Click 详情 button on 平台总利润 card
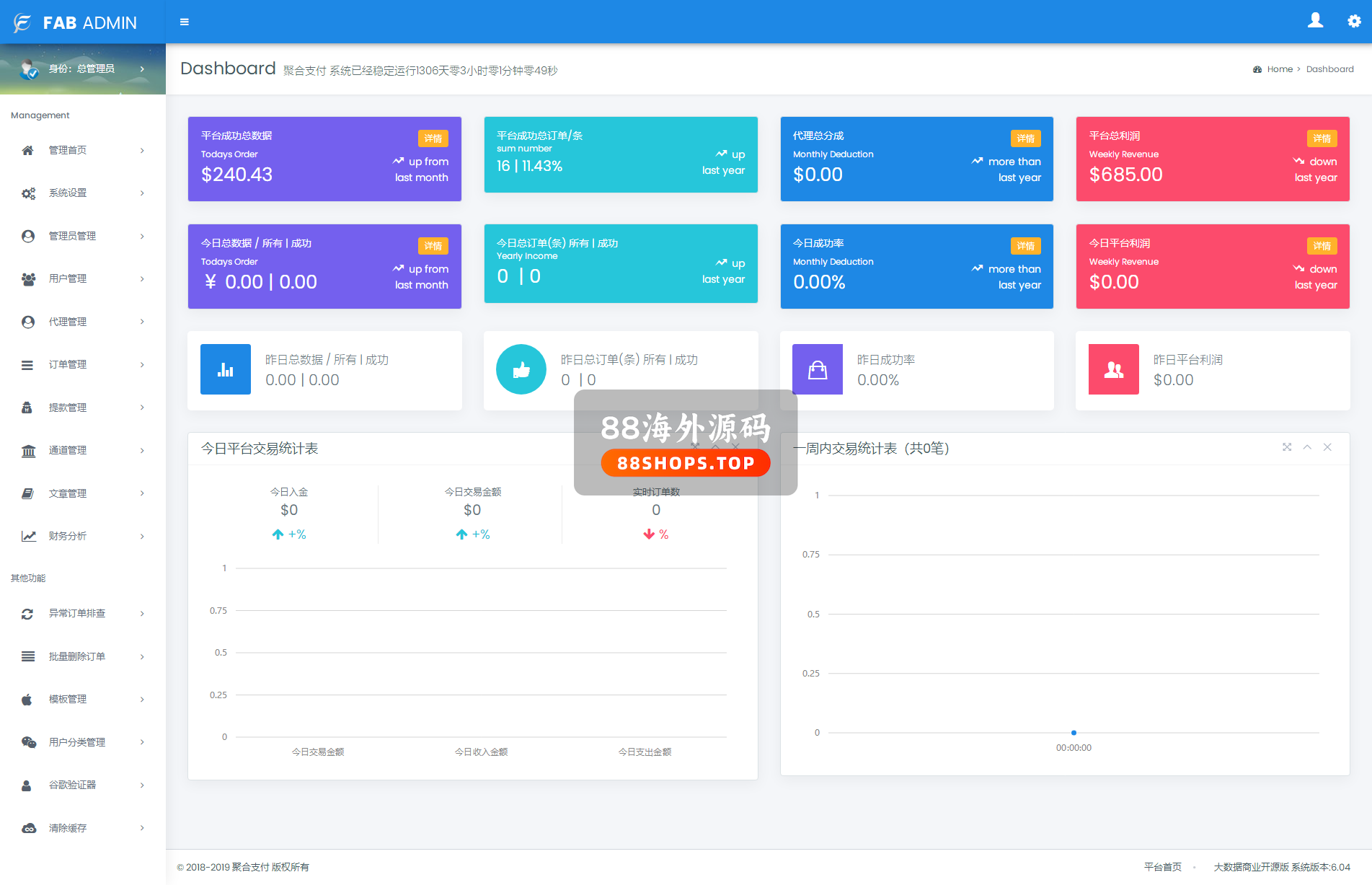The height and width of the screenshot is (885, 1372). click(x=1322, y=138)
